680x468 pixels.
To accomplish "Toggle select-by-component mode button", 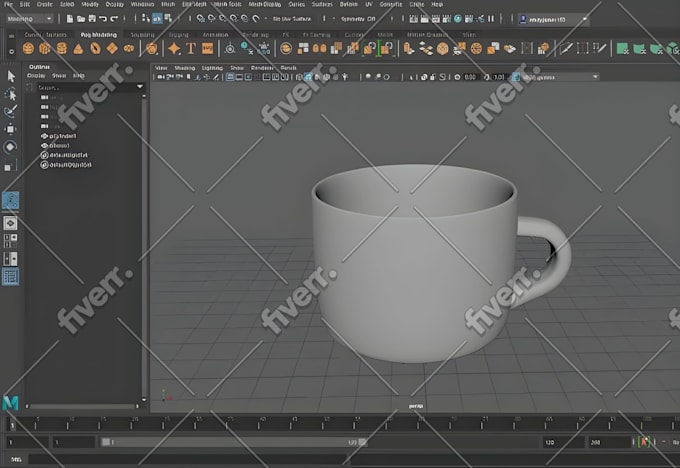I will (168, 19).
